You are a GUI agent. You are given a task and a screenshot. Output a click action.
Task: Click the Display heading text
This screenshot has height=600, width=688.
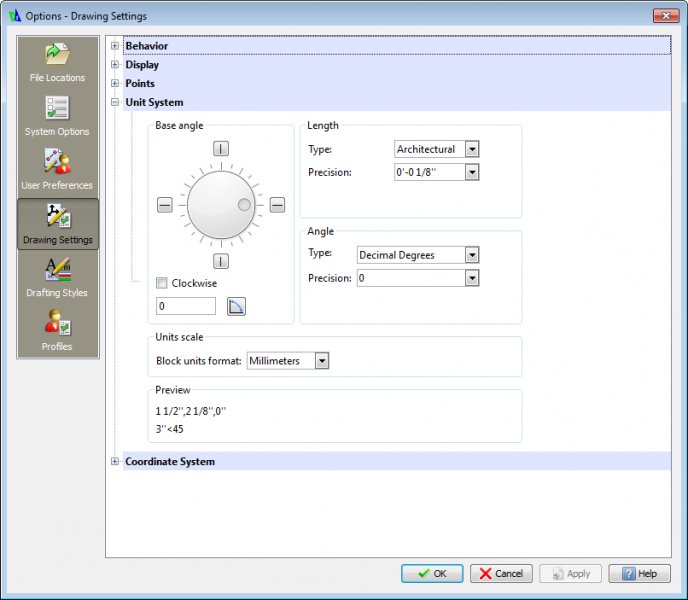click(x=142, y=65)
